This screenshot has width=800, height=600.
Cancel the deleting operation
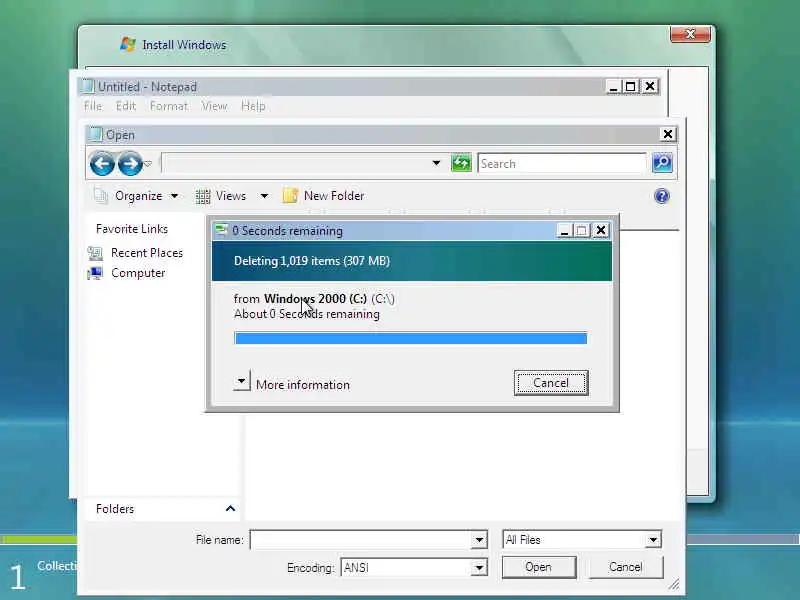551,383
